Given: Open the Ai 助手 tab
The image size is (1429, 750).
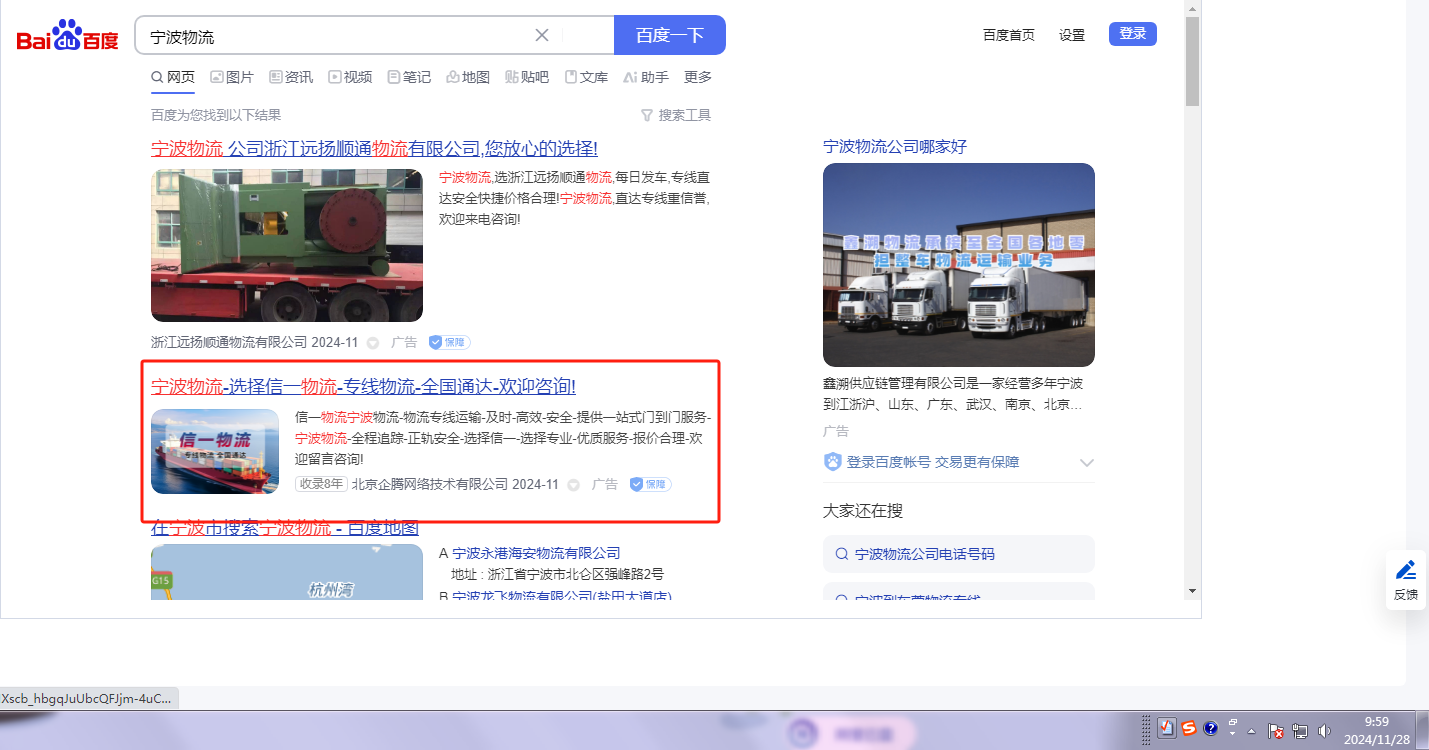Looking at the screenshot, I should point(646,77).
